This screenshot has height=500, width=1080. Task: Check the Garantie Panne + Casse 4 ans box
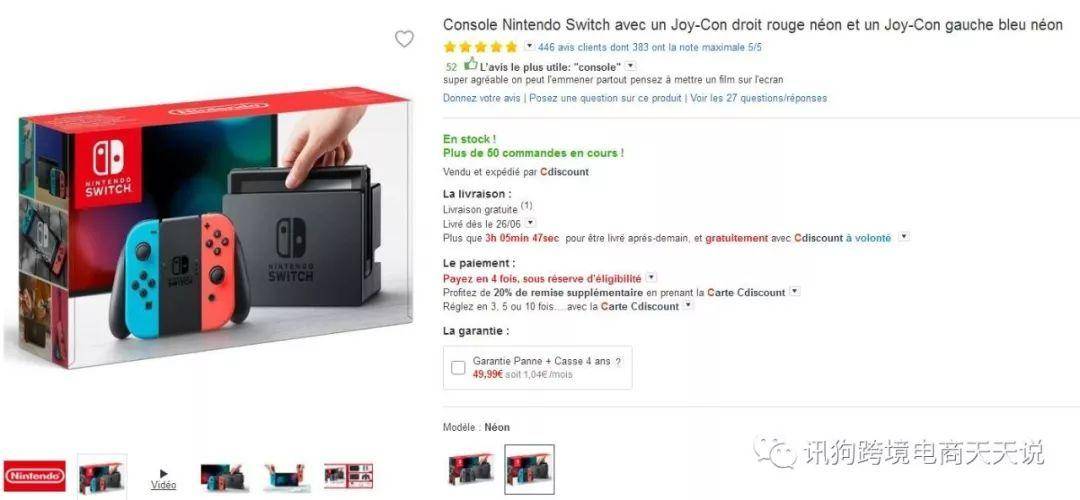pyautogui.click(x=458, y=367)
